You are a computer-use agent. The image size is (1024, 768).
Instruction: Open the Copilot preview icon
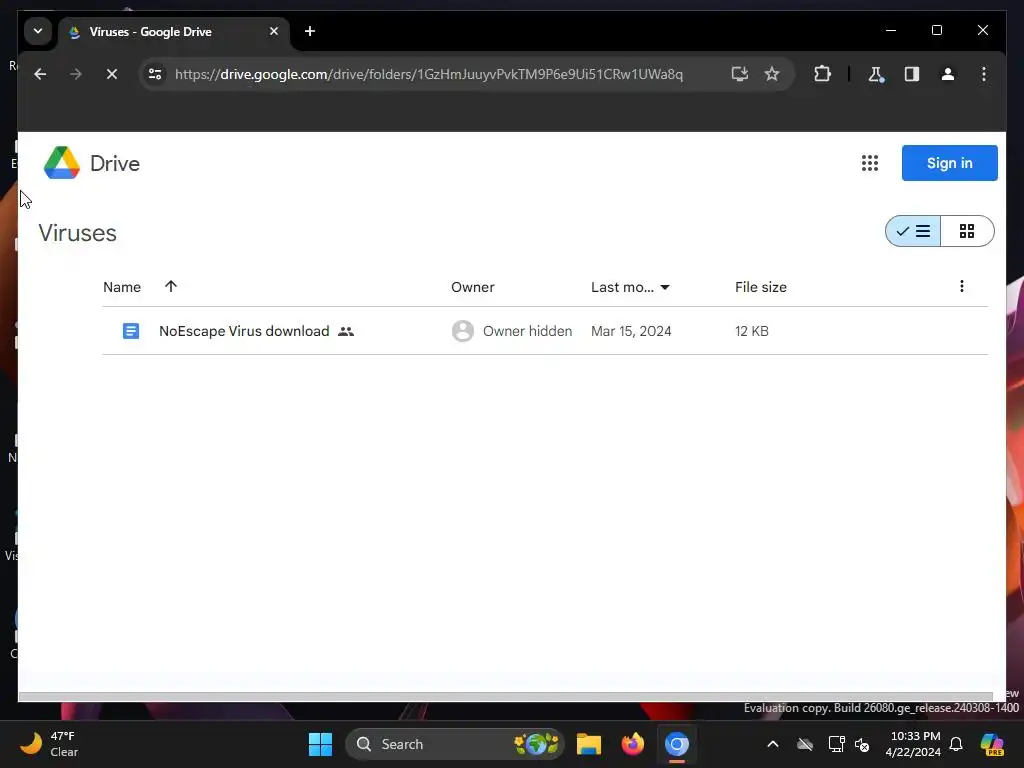pos(992,744)
